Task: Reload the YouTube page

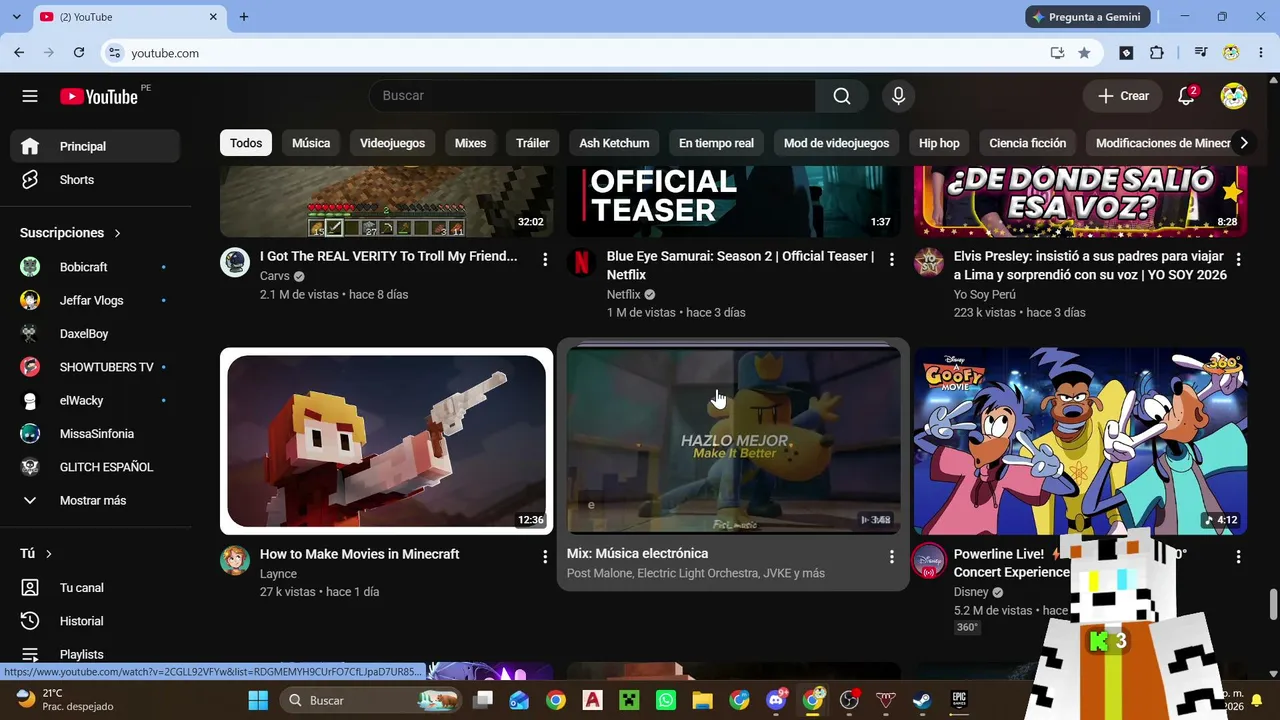Action: (79, 53)
